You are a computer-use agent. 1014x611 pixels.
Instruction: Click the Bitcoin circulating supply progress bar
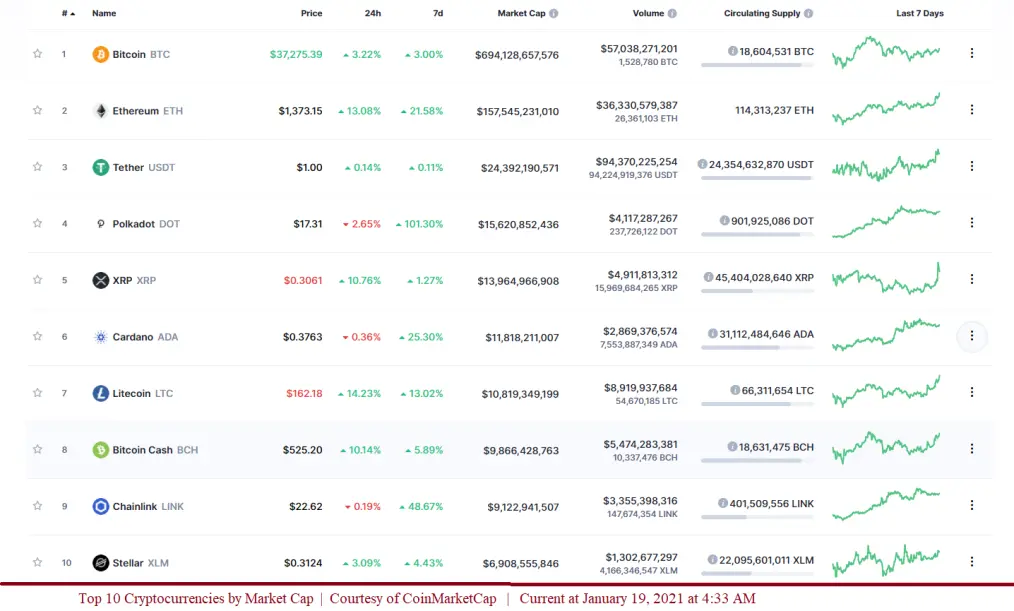(757, 65)
